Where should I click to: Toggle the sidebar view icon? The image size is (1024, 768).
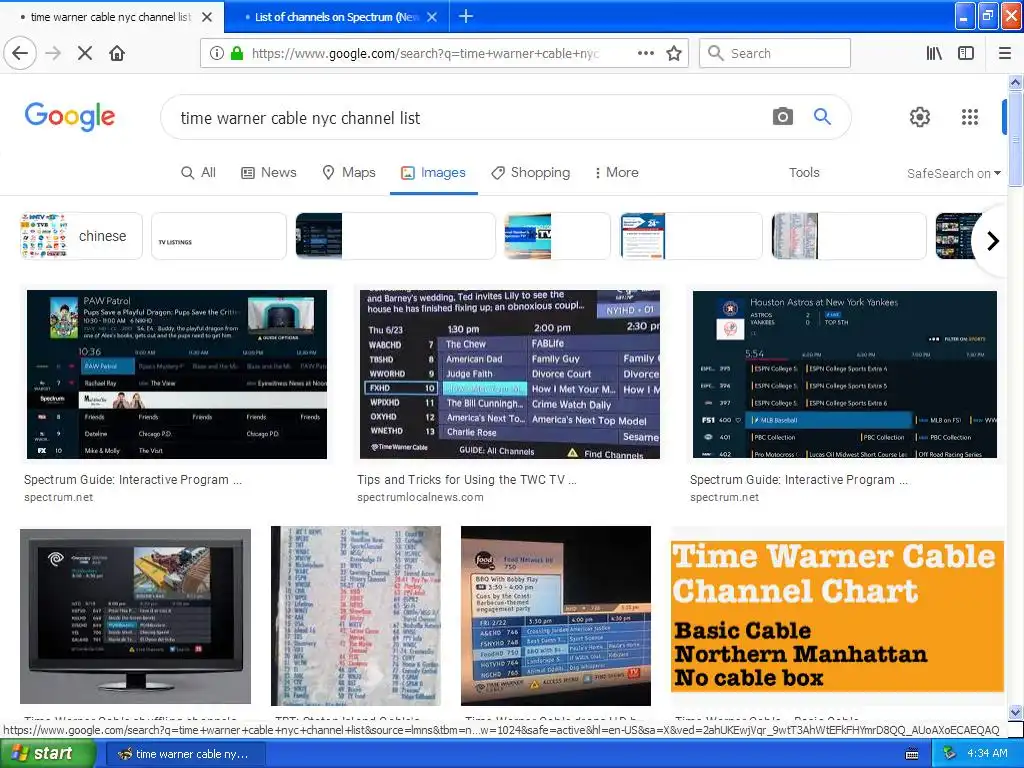(966, 53)
